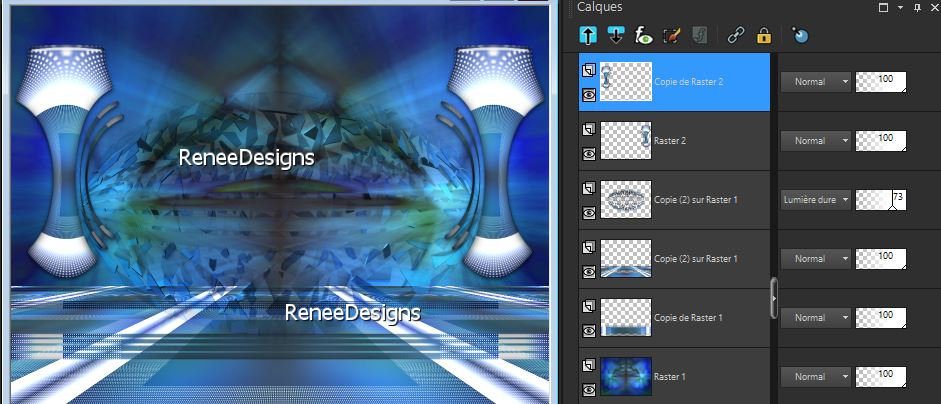Viewport: 941px width, 404px height.
Task: Click lower ReneeDesigns text on the canvas
Action: click(x=352, y=313)
